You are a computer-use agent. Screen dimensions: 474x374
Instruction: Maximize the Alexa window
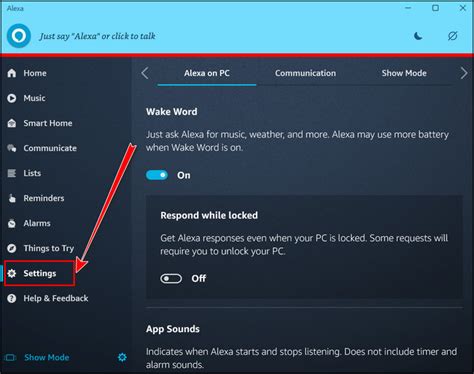(x=435, y=8)
